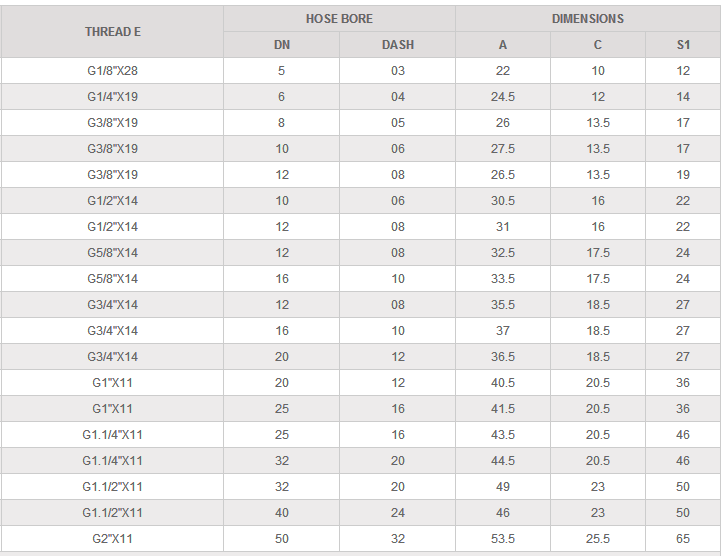Viewport: 723px width, 556px height.
Task: Click the G1/4"X19 thread cell
Action: coord(112,97)
